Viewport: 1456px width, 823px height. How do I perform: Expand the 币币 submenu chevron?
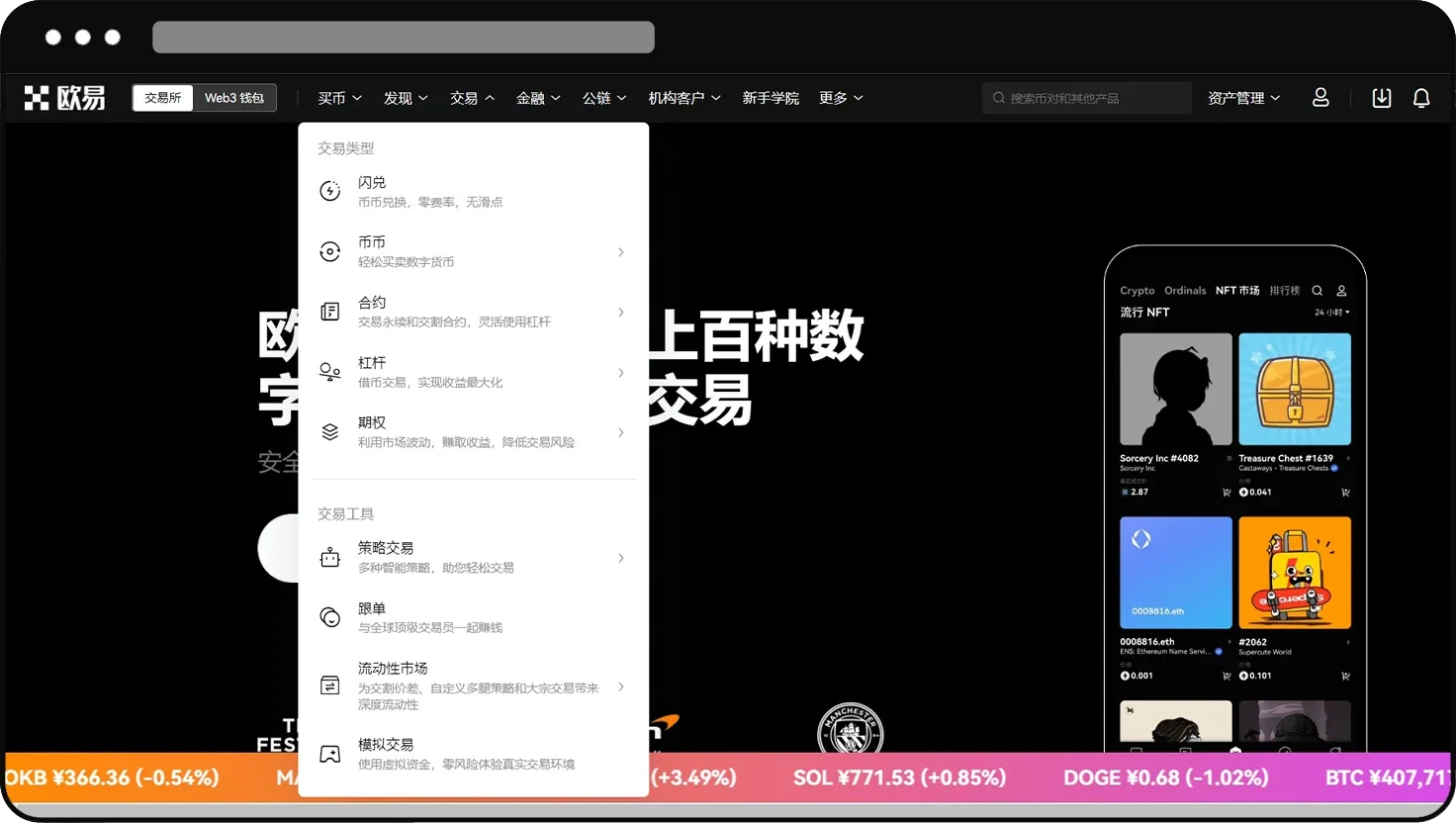click(620, 252)
